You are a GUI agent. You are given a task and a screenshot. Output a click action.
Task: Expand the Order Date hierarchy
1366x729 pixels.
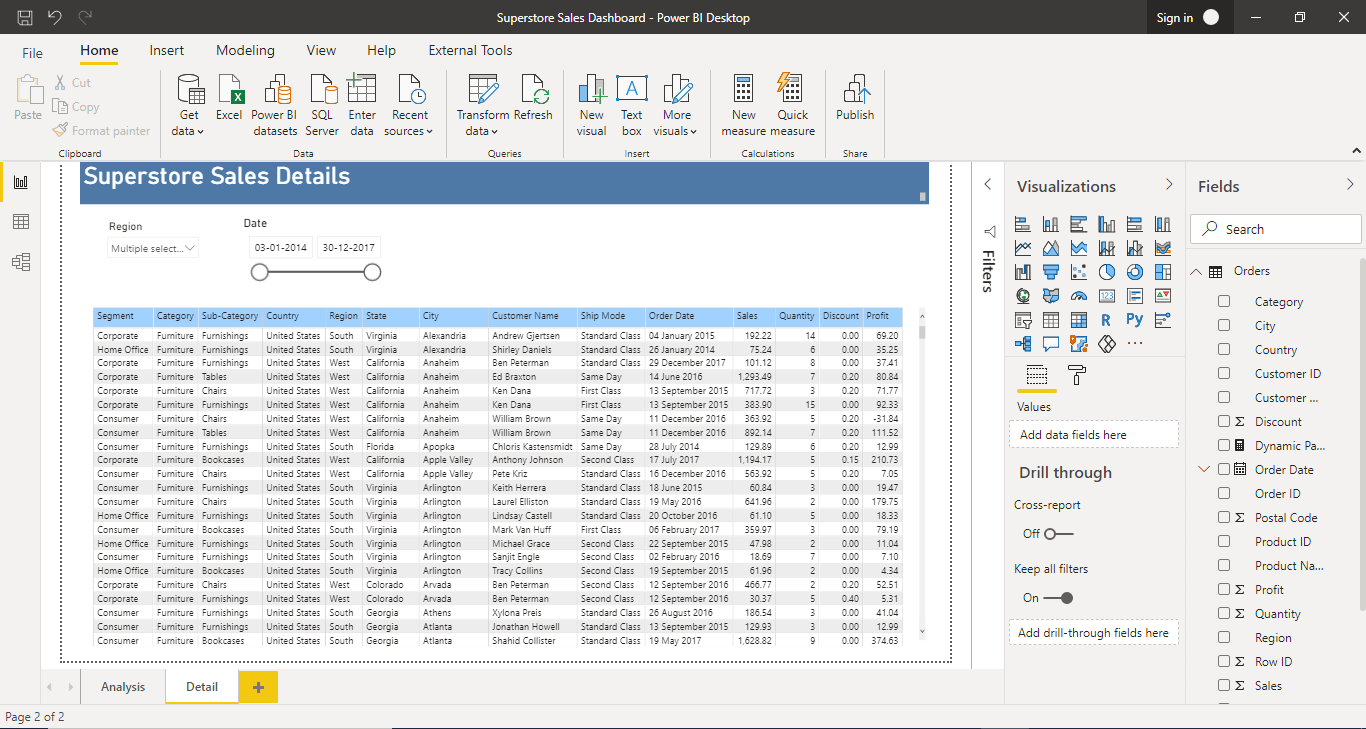click(x=1203, y=470)
